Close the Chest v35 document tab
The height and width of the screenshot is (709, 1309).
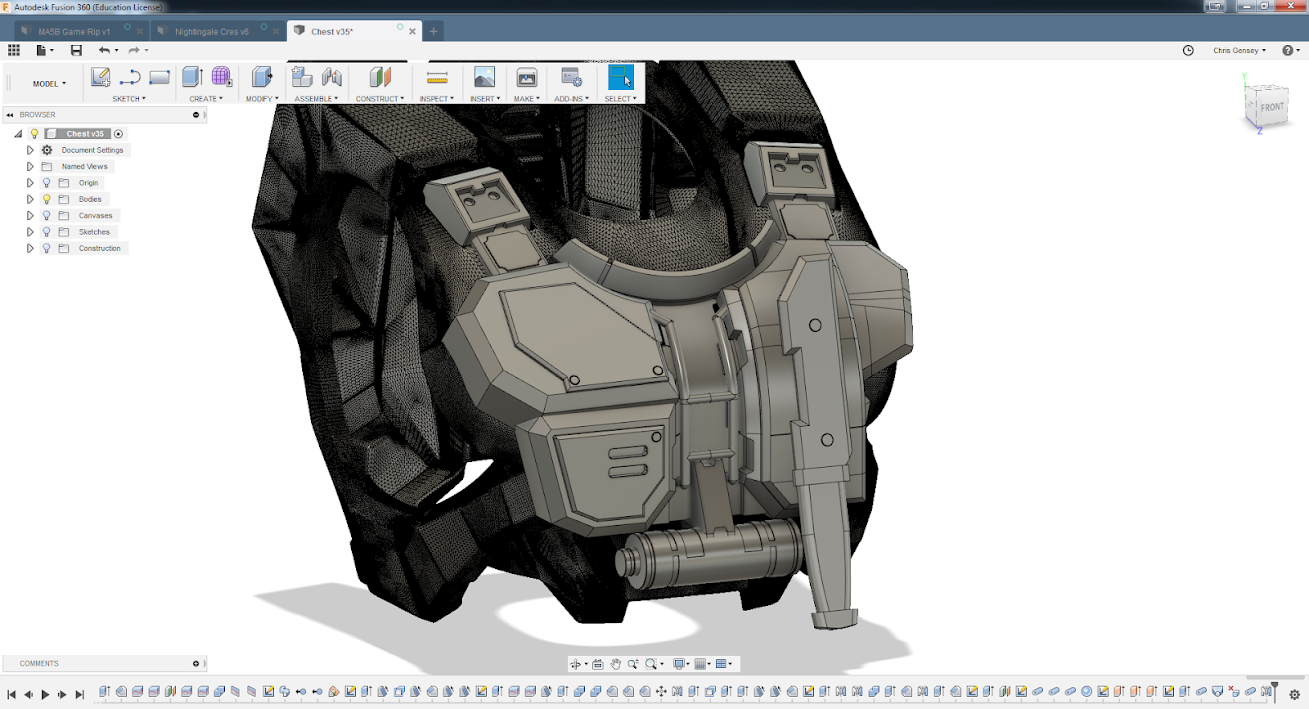coord(413,31)
